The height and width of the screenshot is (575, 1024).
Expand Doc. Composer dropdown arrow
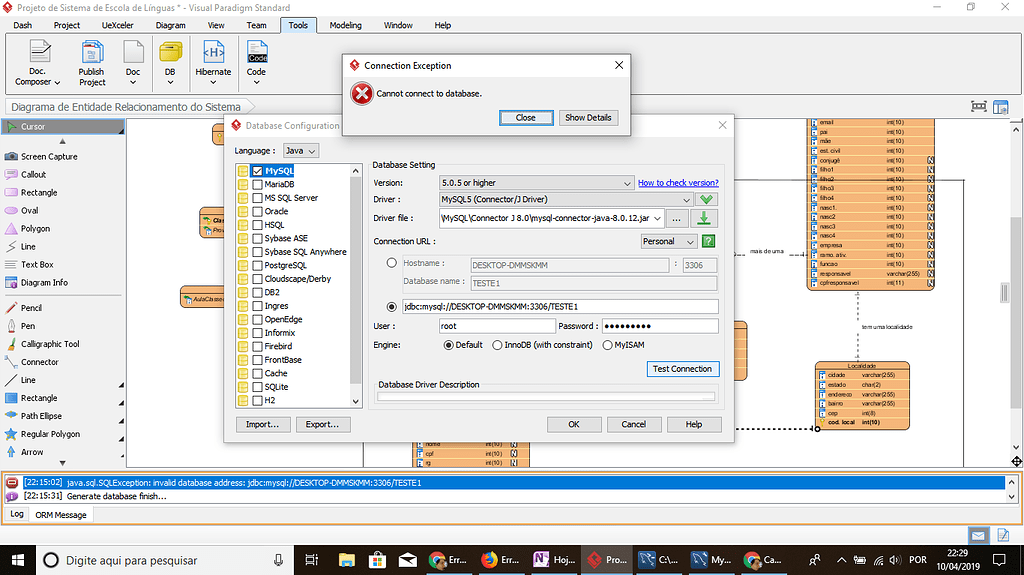pyautogui.click(x=57, y=83)
